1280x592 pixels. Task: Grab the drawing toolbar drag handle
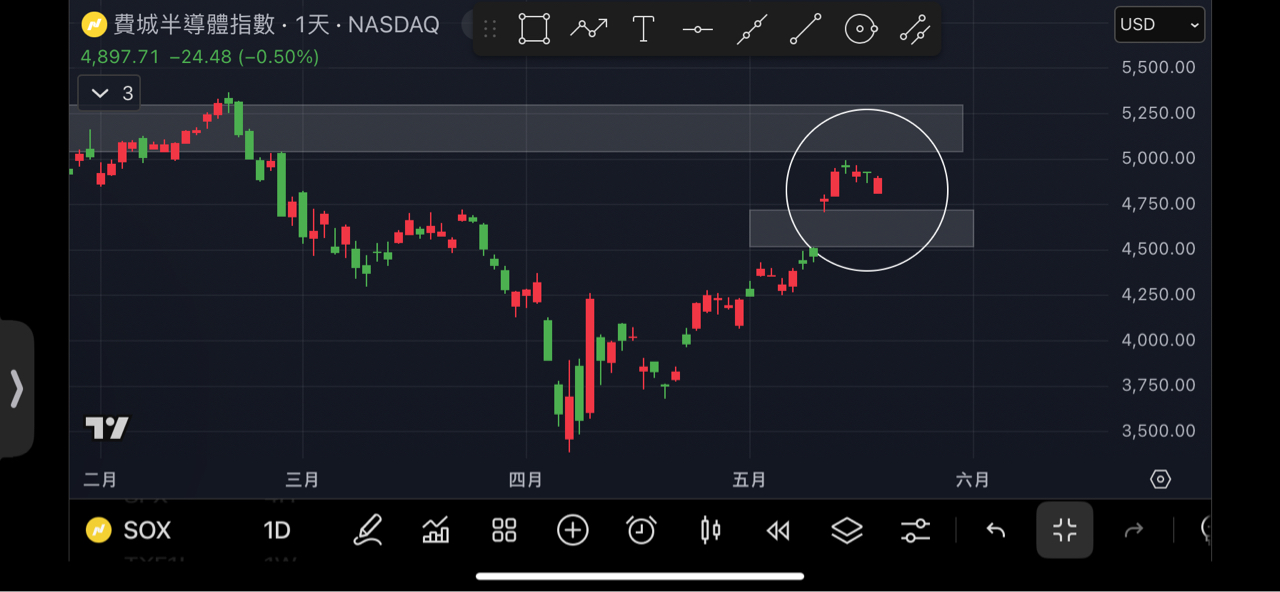[490, 29]
